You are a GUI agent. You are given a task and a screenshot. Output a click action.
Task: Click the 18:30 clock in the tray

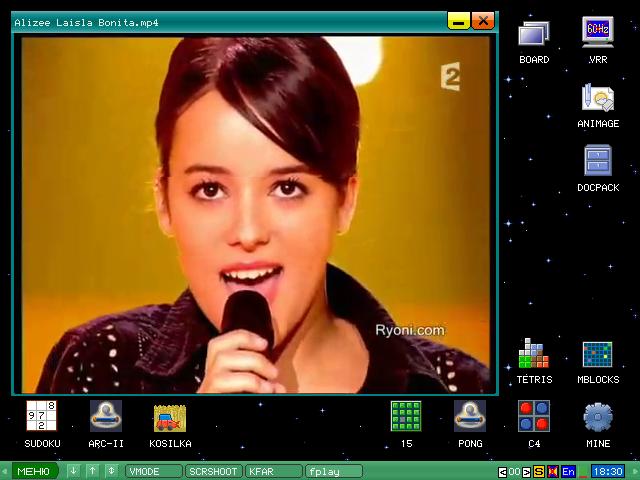click(607, 471)
